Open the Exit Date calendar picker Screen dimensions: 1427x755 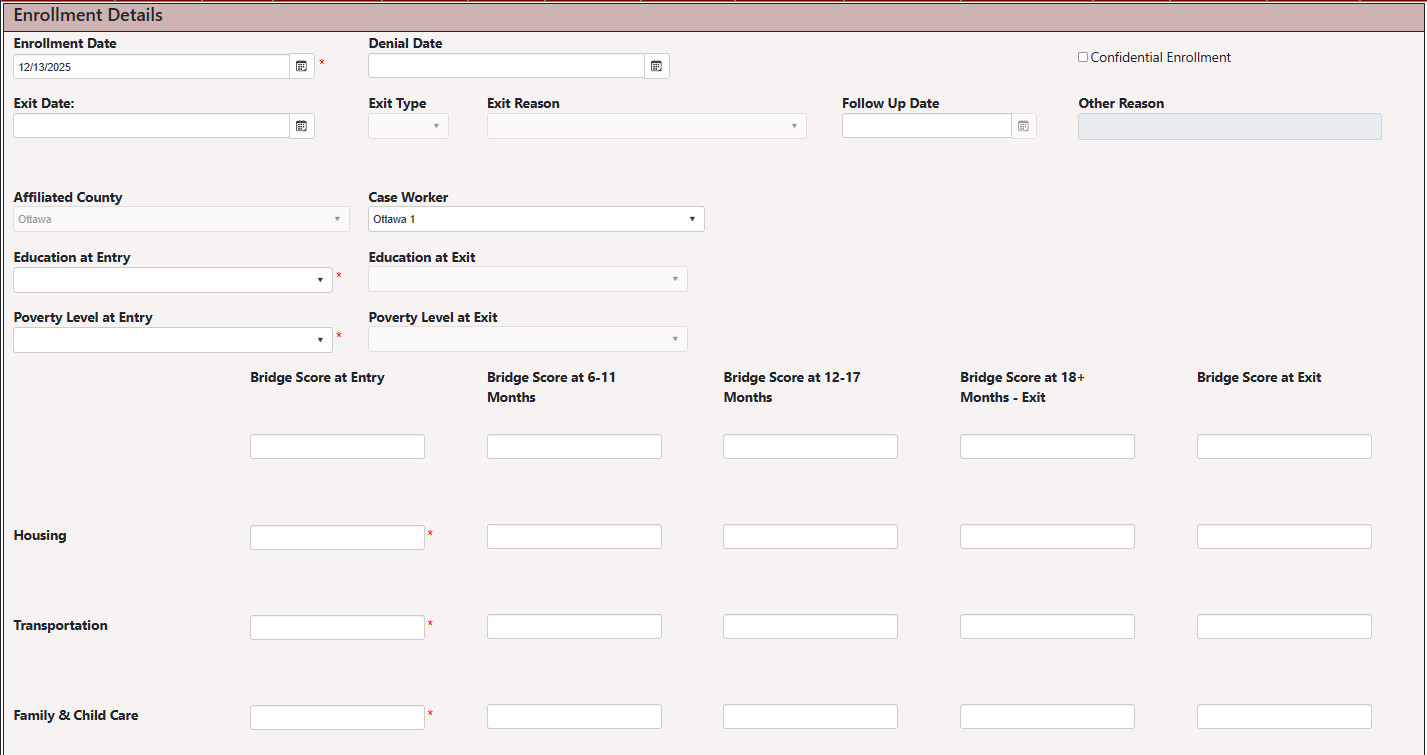(301, 125)
